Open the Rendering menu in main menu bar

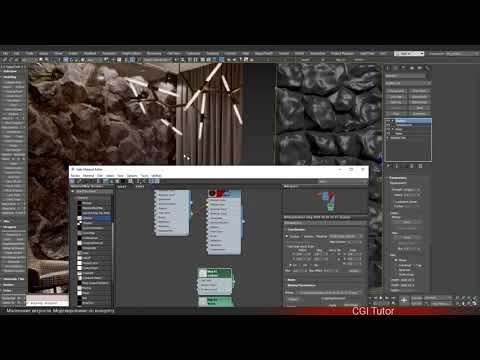click(x=154, y=53)
